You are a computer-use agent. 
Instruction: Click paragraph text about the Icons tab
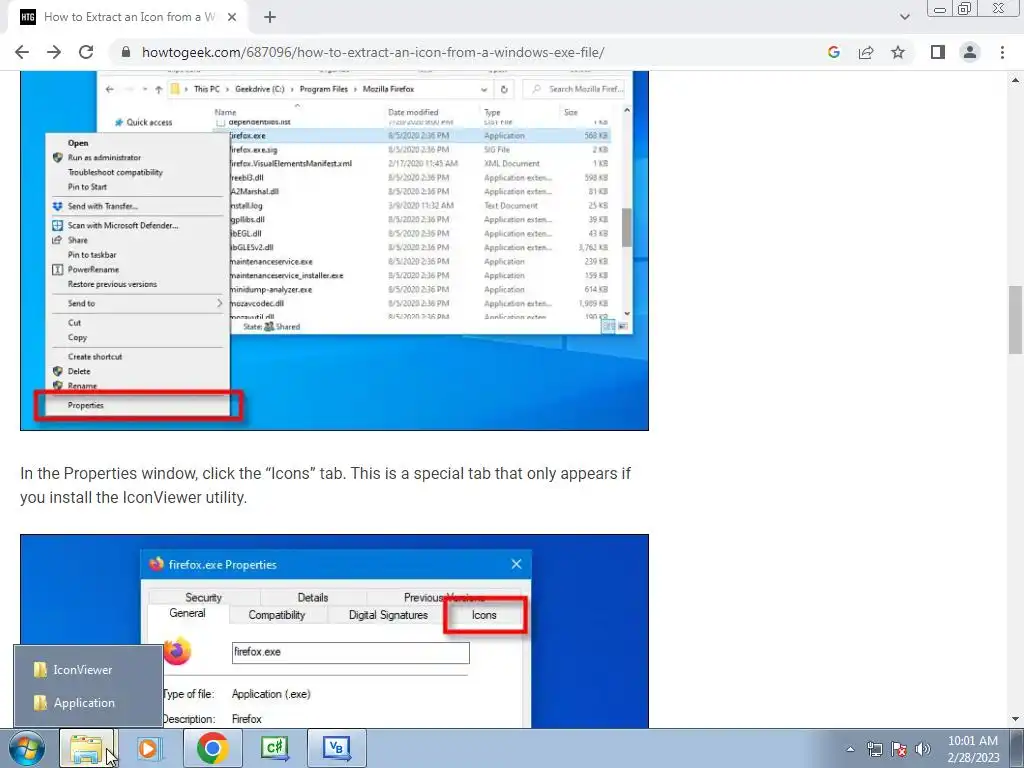tap(325, 485)
